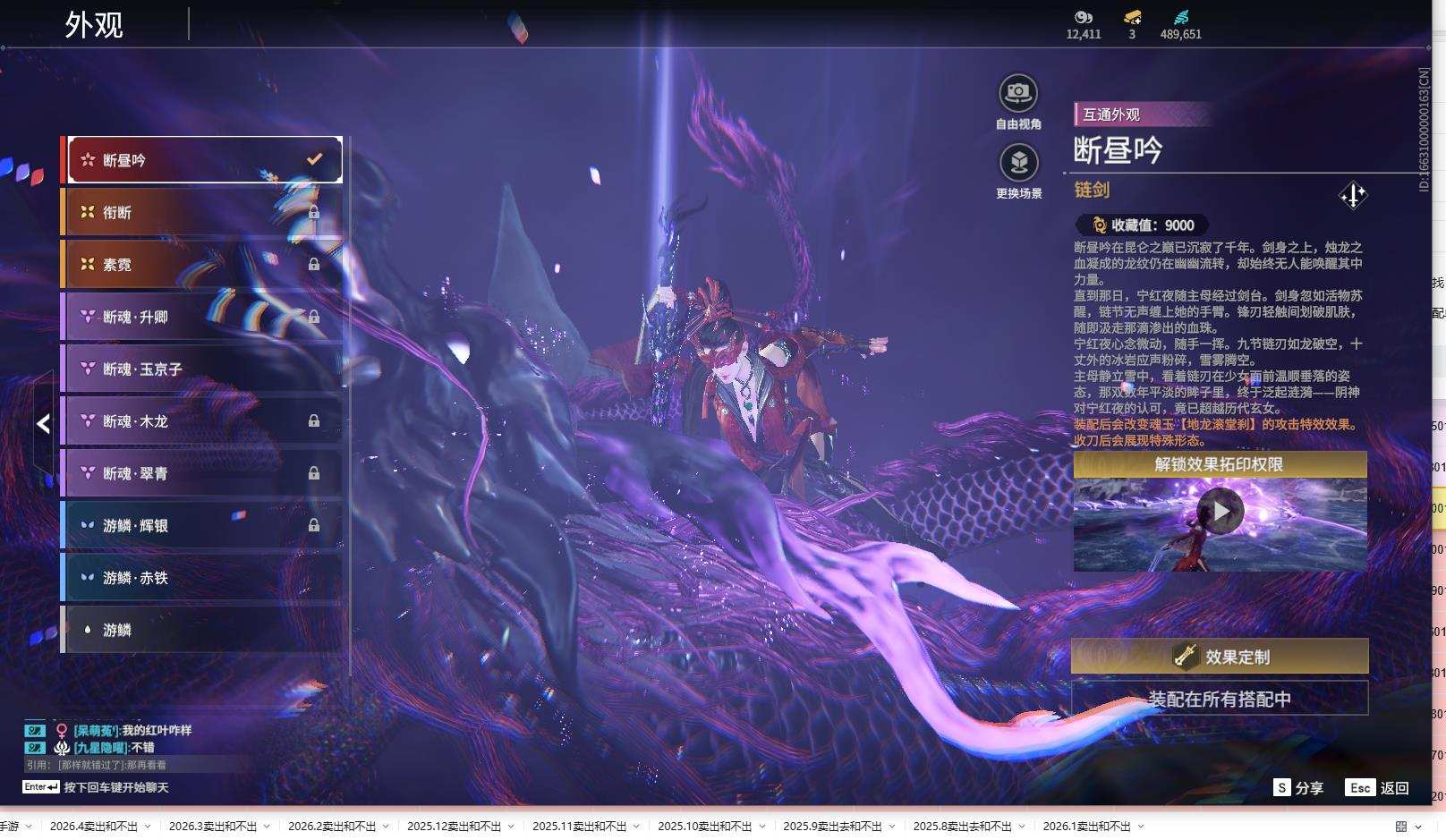Expand the 2026.4卖出和不出 tab dropdown arrow
The height and width of the screenshot is (840, 1446).
click(147, 827)
